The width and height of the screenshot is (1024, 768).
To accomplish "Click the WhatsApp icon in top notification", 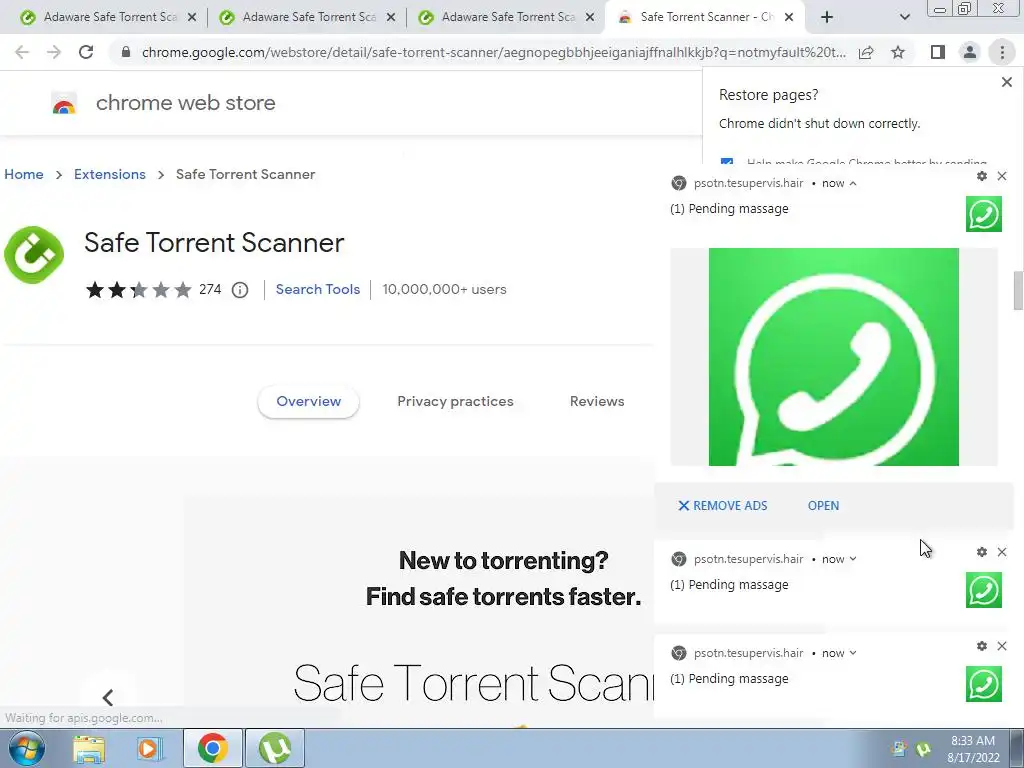I will [984, 214].
